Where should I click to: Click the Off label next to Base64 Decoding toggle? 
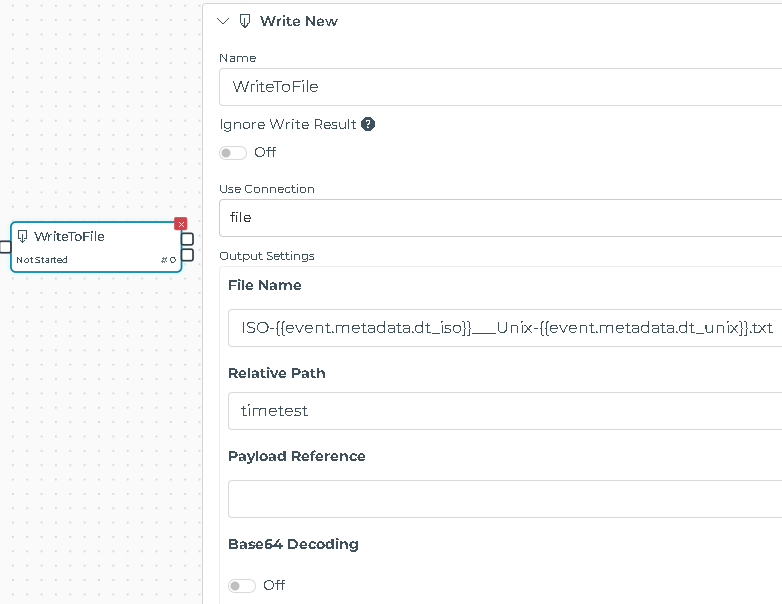coord(274,585)
